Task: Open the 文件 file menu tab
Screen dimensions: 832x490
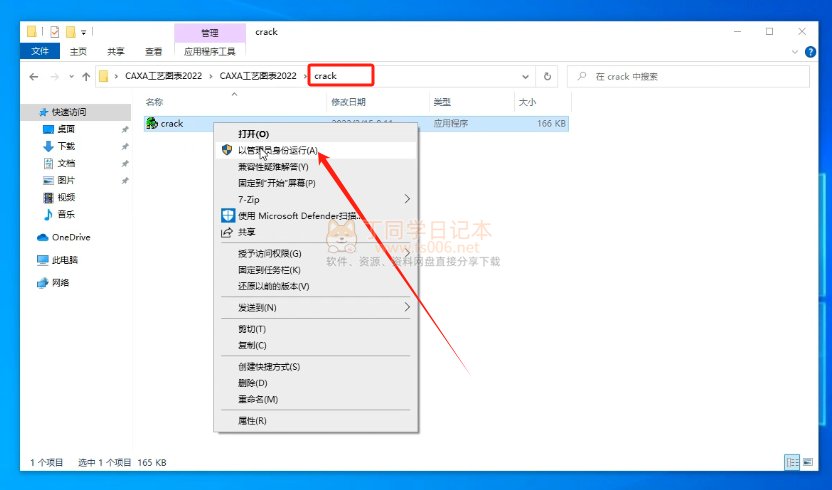Action: [x=40, y=51]
